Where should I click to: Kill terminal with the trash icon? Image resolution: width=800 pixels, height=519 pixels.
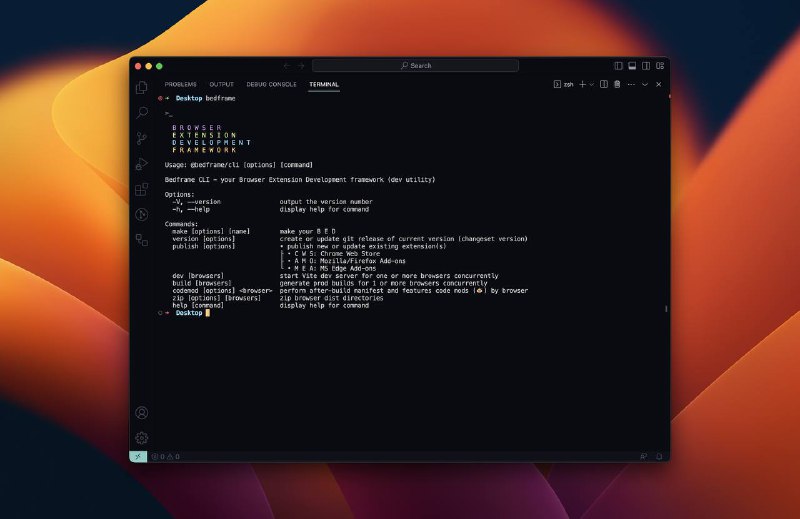pyautogui.click(x=617, y=84)
